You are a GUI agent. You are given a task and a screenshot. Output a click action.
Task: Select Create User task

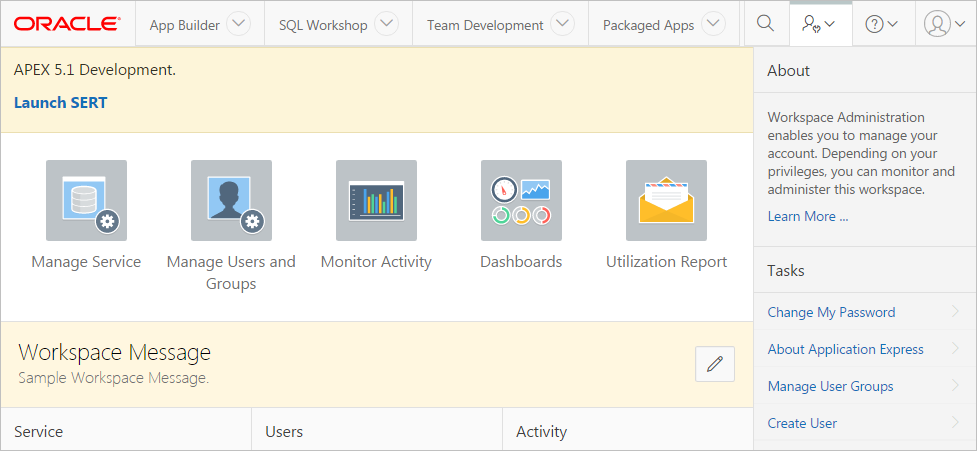tap(802, 423)
